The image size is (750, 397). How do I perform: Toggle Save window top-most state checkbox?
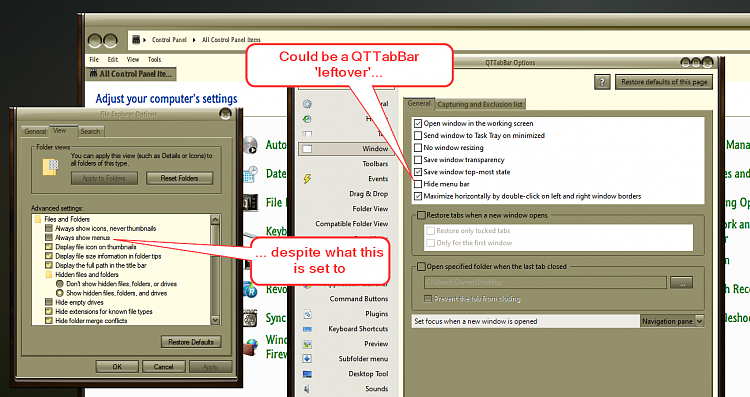[x=418, y=172]
